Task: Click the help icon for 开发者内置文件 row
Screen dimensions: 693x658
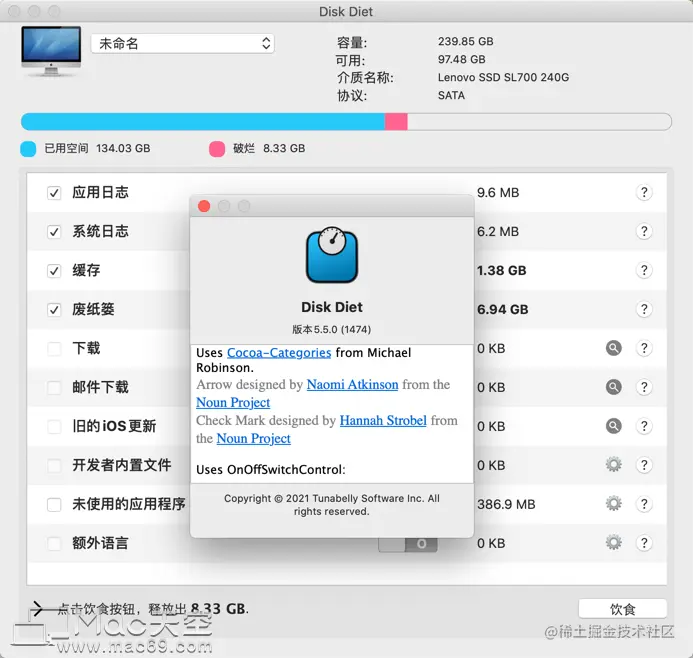Action: [x=644, y=465]
